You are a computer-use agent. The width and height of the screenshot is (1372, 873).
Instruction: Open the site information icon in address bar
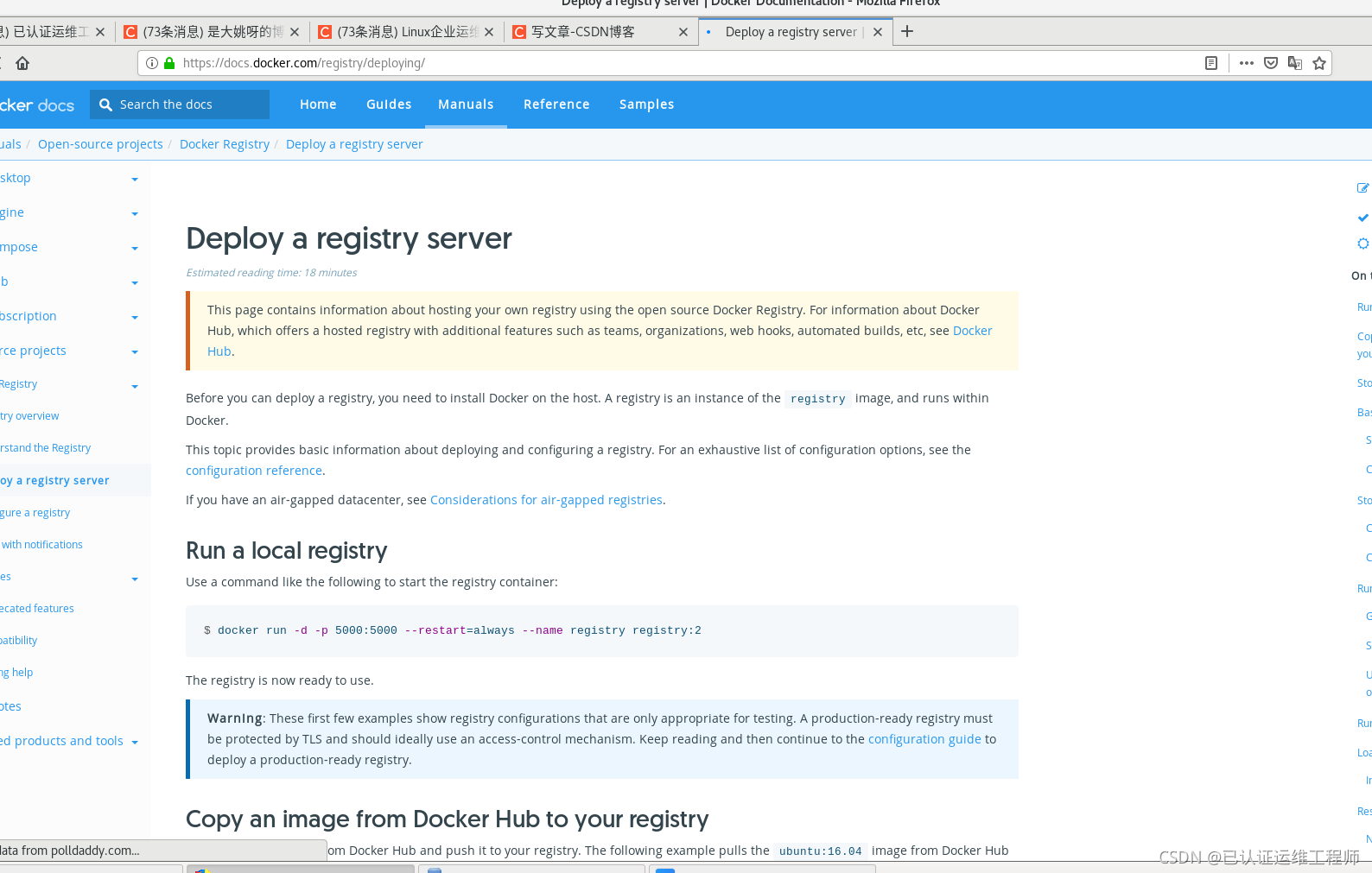152,63
